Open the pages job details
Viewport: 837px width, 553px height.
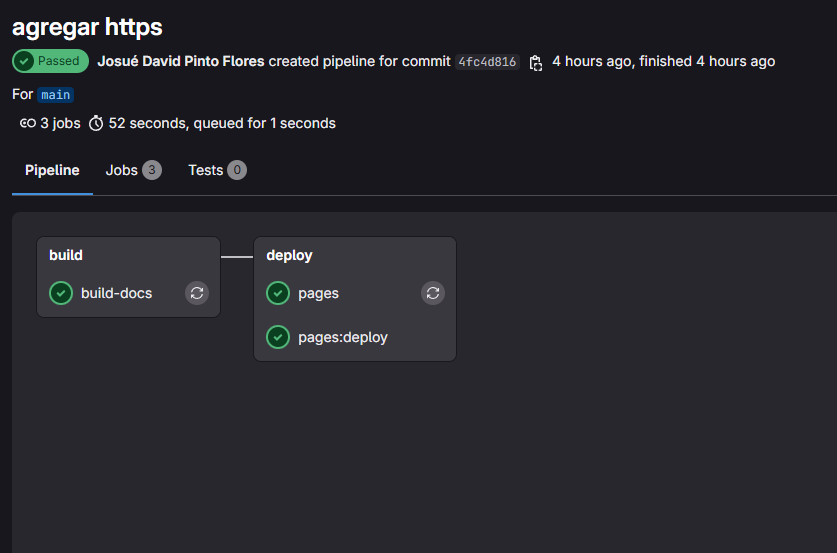pos(318,294)
